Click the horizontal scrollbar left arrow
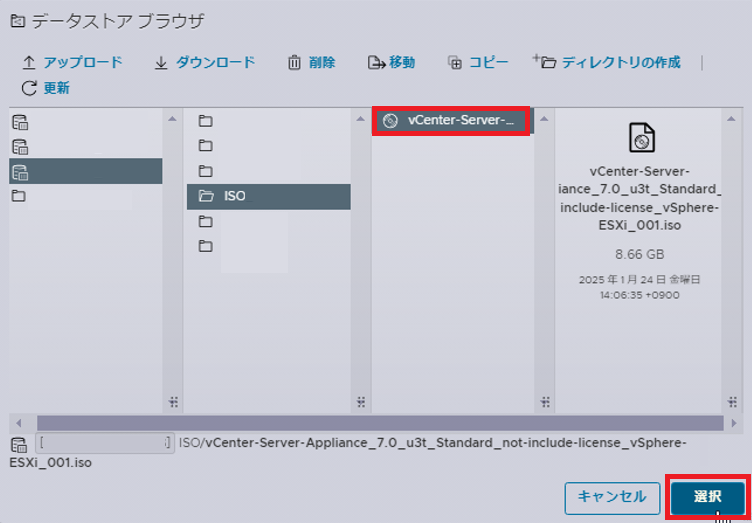Image resolution: width=752 pixels, height=523 pixels. pyautogui.click(x=19, y=423)
